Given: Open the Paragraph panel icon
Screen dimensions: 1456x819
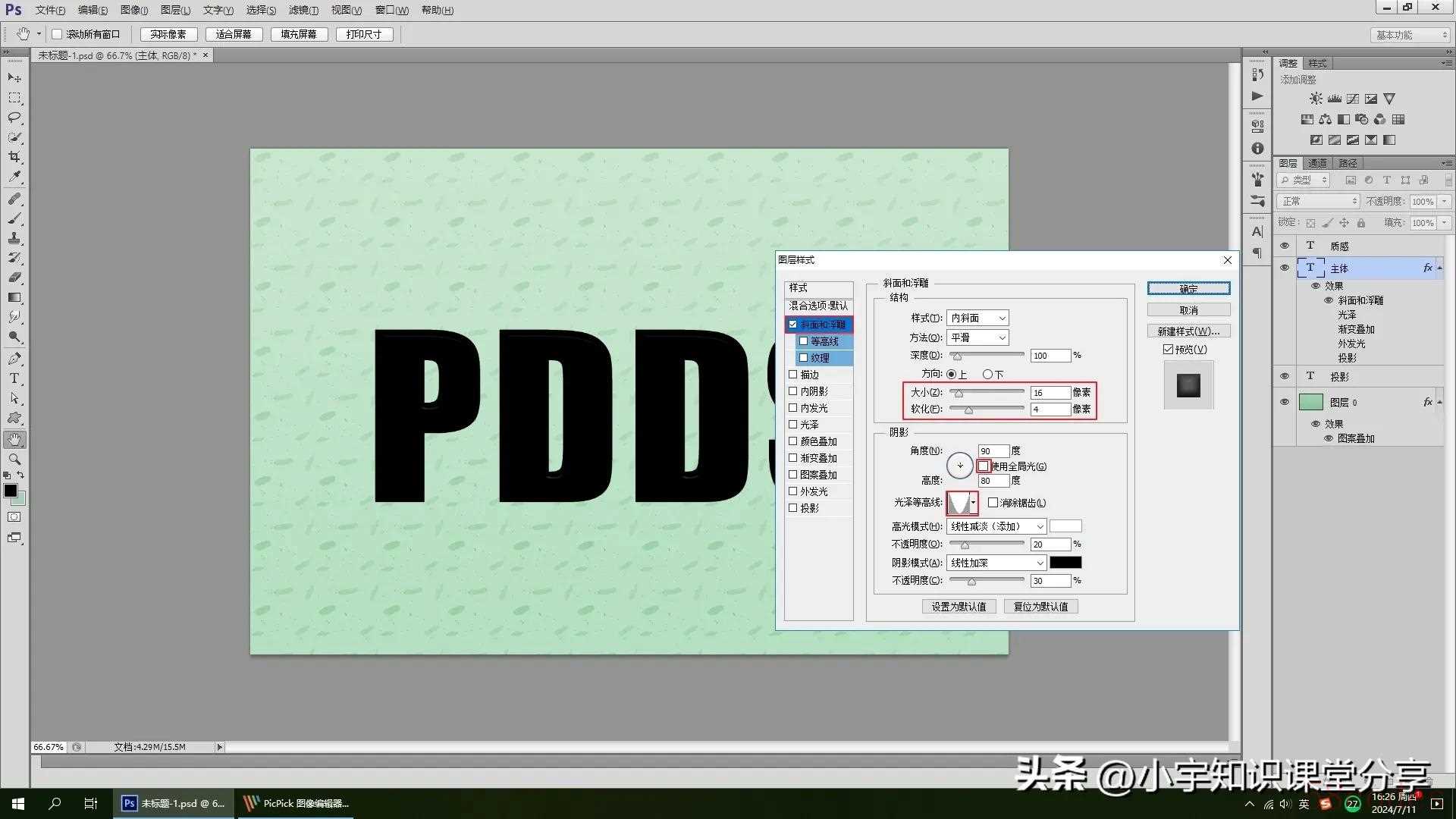Looking at the screenshot, I should pos(1257,253).
